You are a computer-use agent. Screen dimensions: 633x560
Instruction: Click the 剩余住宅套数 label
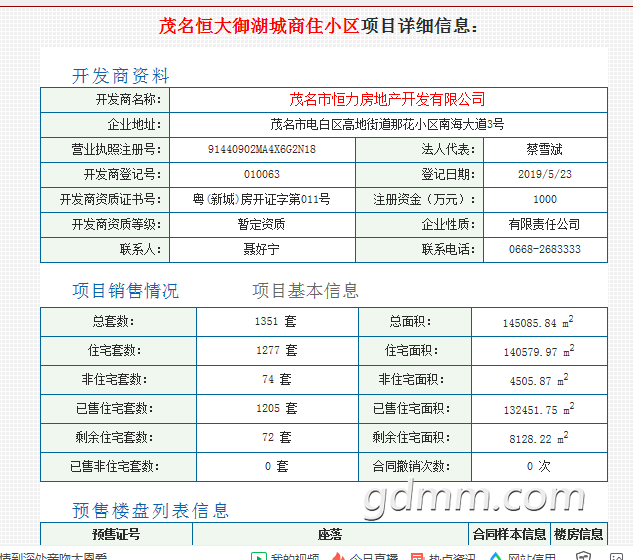115,438
